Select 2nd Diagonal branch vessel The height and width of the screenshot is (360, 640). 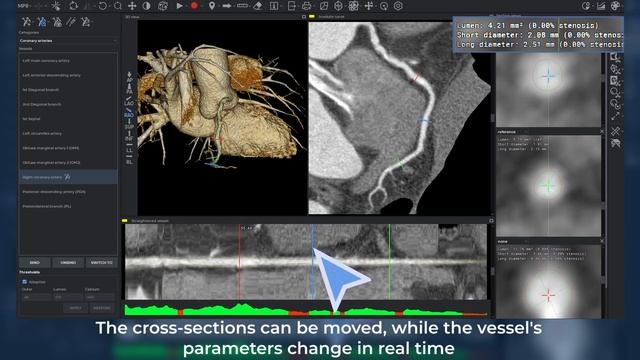(68, 104)
